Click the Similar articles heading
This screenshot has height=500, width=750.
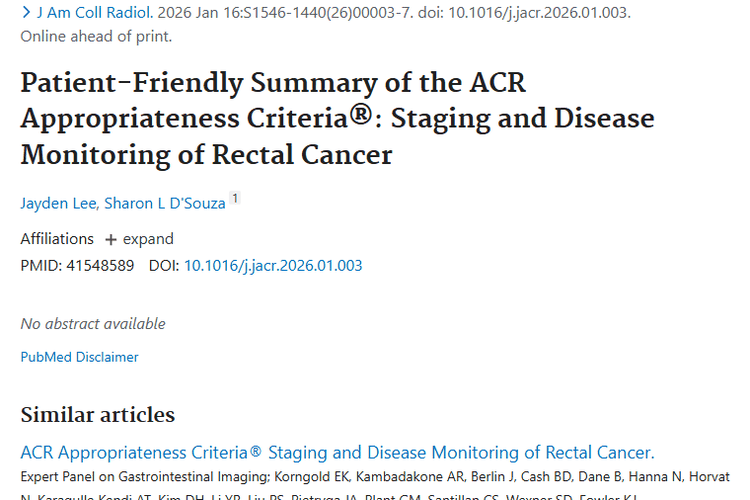(97, 415)
